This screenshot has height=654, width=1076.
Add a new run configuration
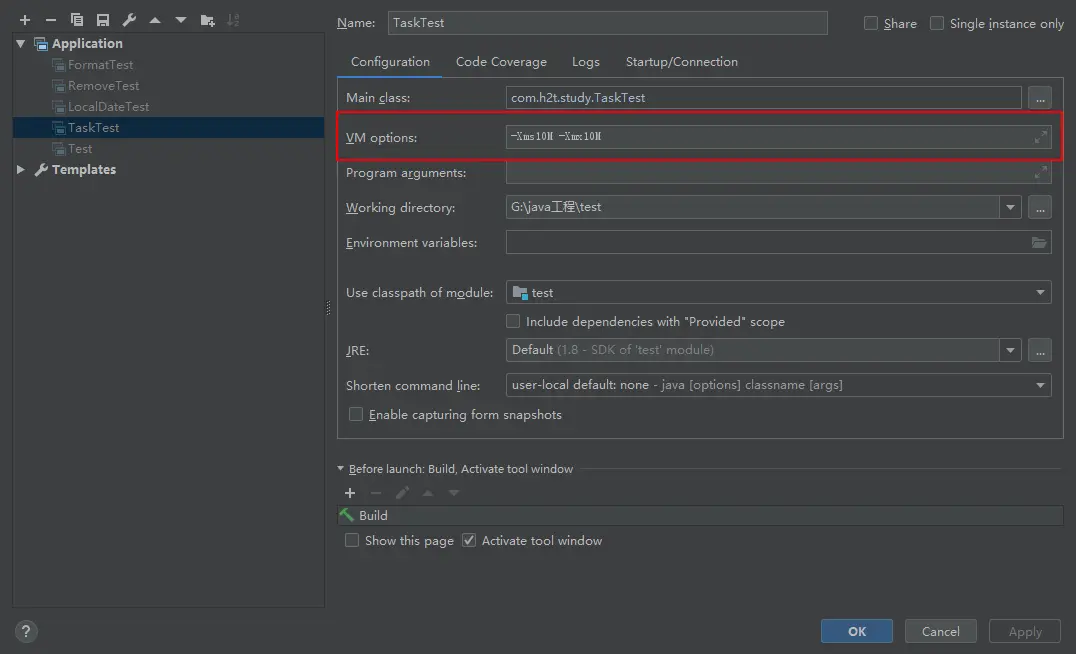(x=25, y=20)
